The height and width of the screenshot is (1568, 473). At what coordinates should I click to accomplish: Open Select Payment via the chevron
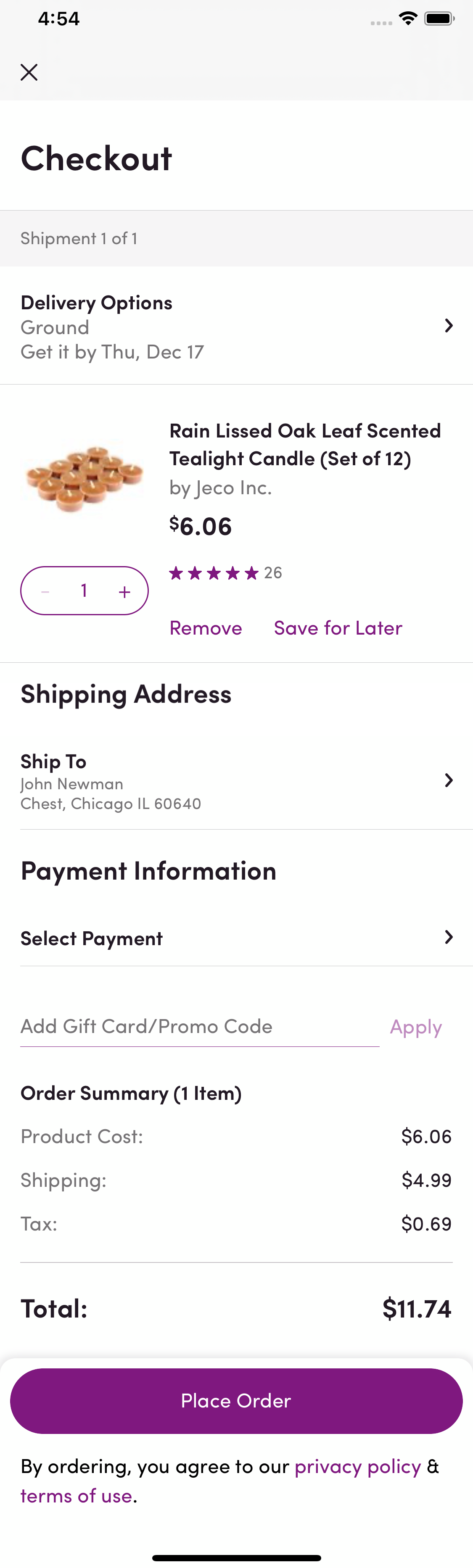pyautogui.click(x=449, y=937)
